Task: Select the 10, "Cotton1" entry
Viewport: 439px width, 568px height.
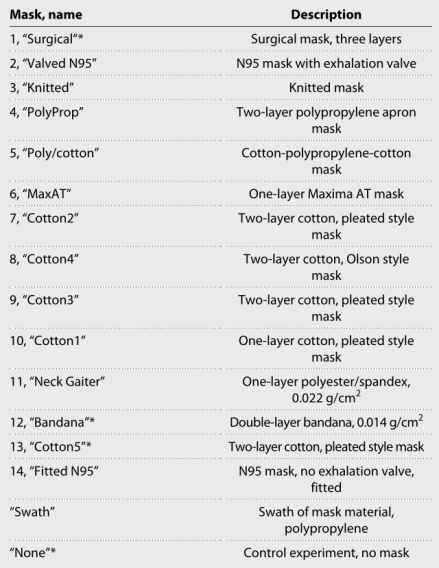Action: click(47, 341)
